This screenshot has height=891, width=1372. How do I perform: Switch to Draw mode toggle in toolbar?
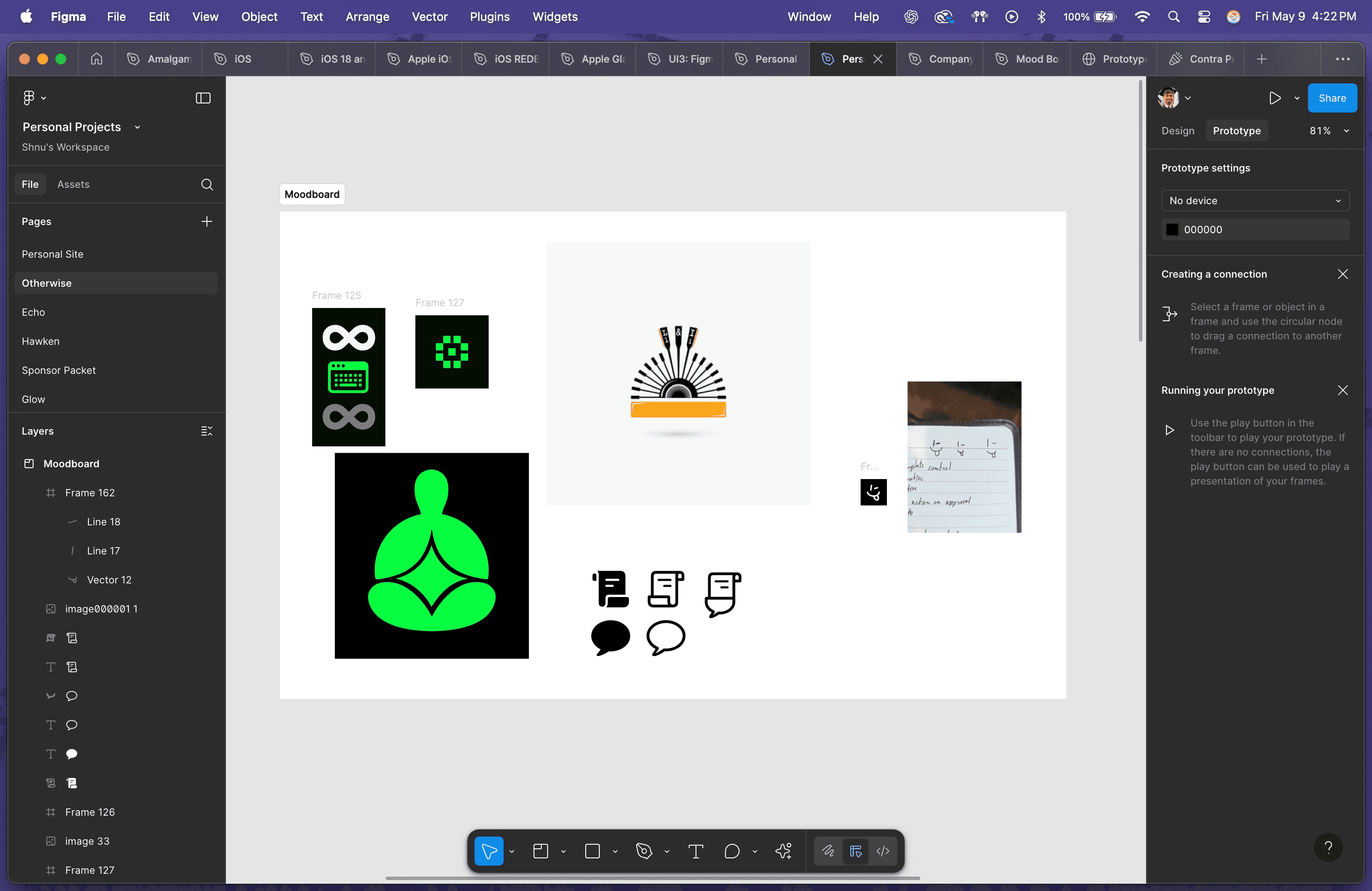(828, 851)
